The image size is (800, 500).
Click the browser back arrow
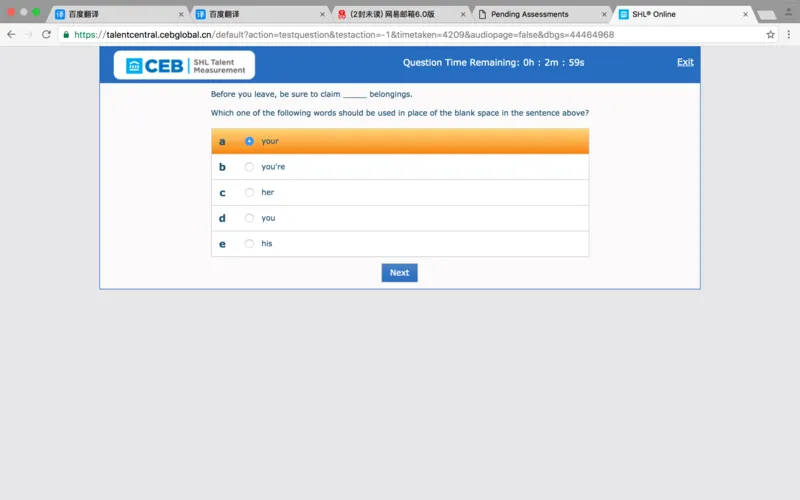[x=11, y=34]
